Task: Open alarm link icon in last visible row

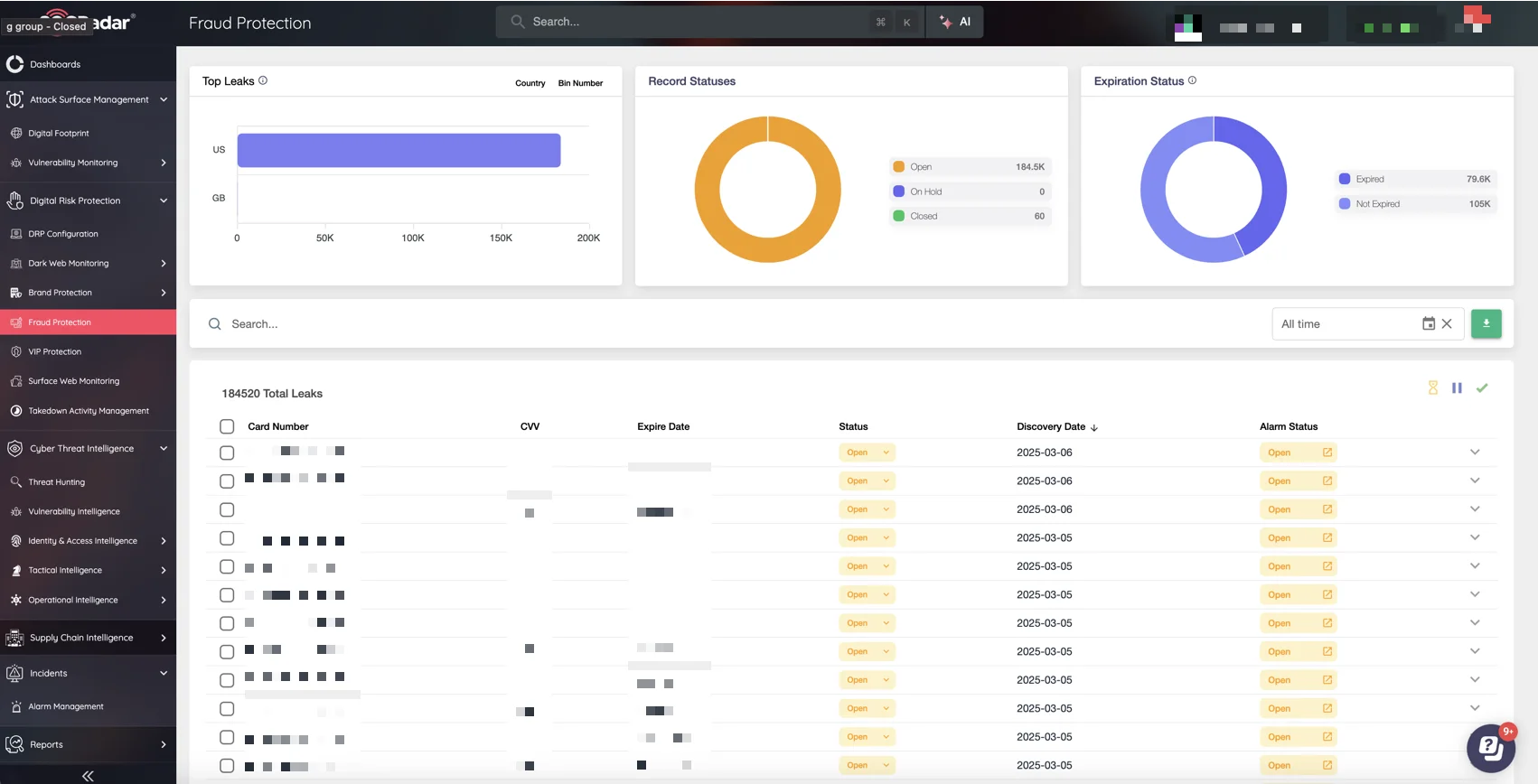Action: (x=1327, y=765)
